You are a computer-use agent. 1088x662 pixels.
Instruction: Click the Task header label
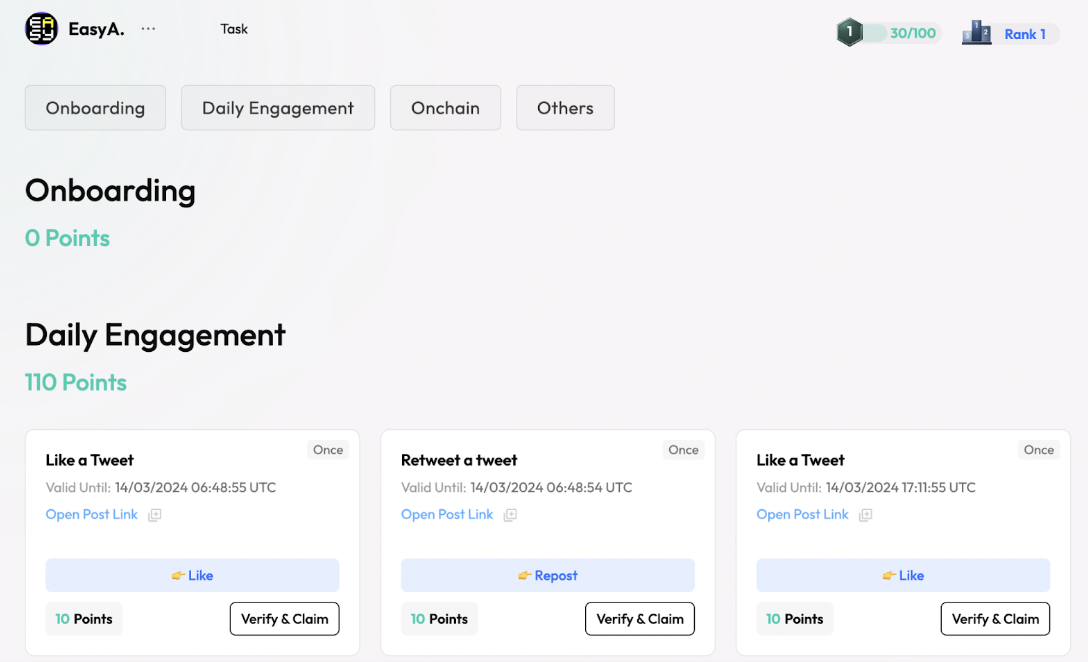pos(234,29)
